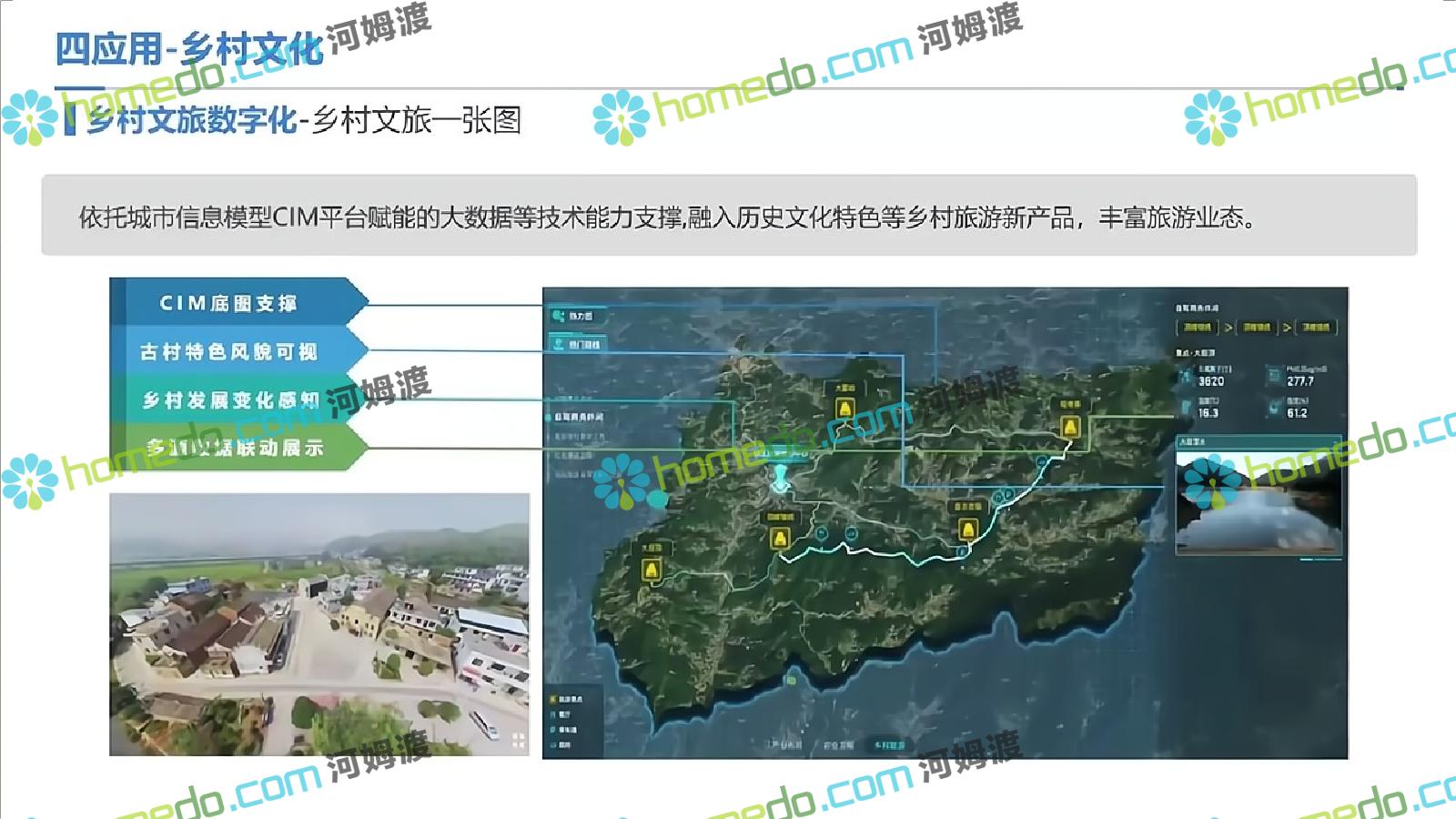1456x819 pixels.
Task: Select the highlighted self-drive route list entry
Action: coord(579,417)
